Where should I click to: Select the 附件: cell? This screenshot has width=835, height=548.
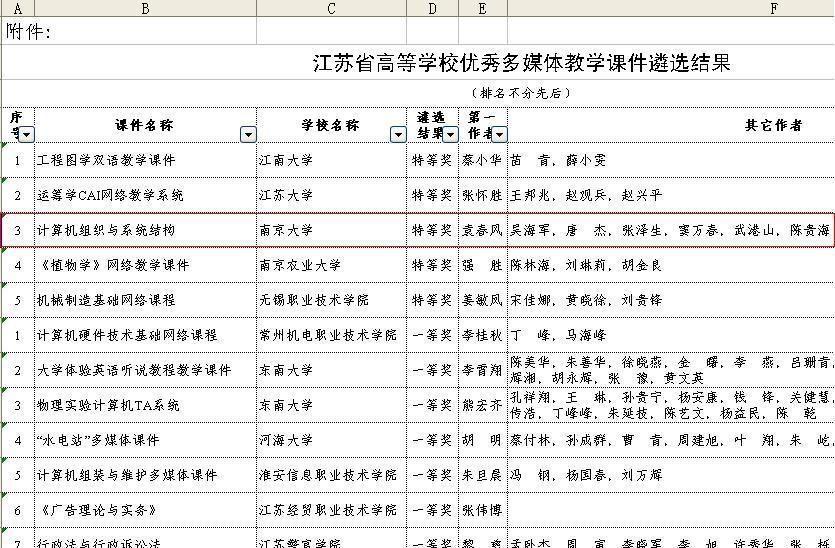point(30,31)
